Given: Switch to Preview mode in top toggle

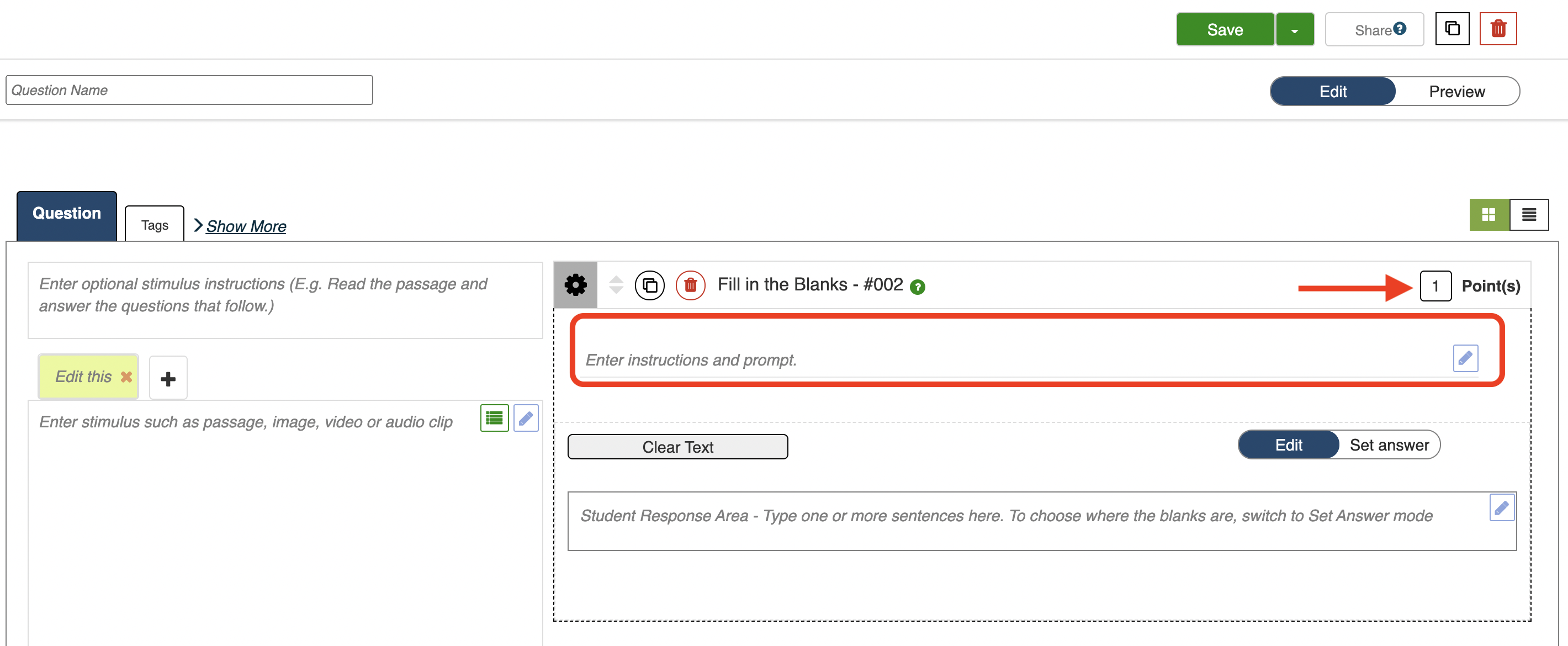Looking at the screenshot, I should [x=1456, y=91].
